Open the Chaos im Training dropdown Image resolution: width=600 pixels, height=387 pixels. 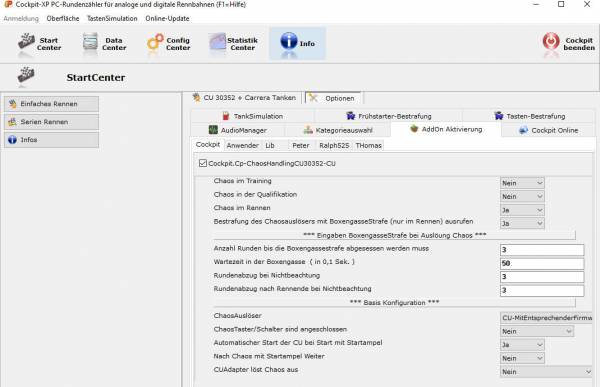coord(522,183)
